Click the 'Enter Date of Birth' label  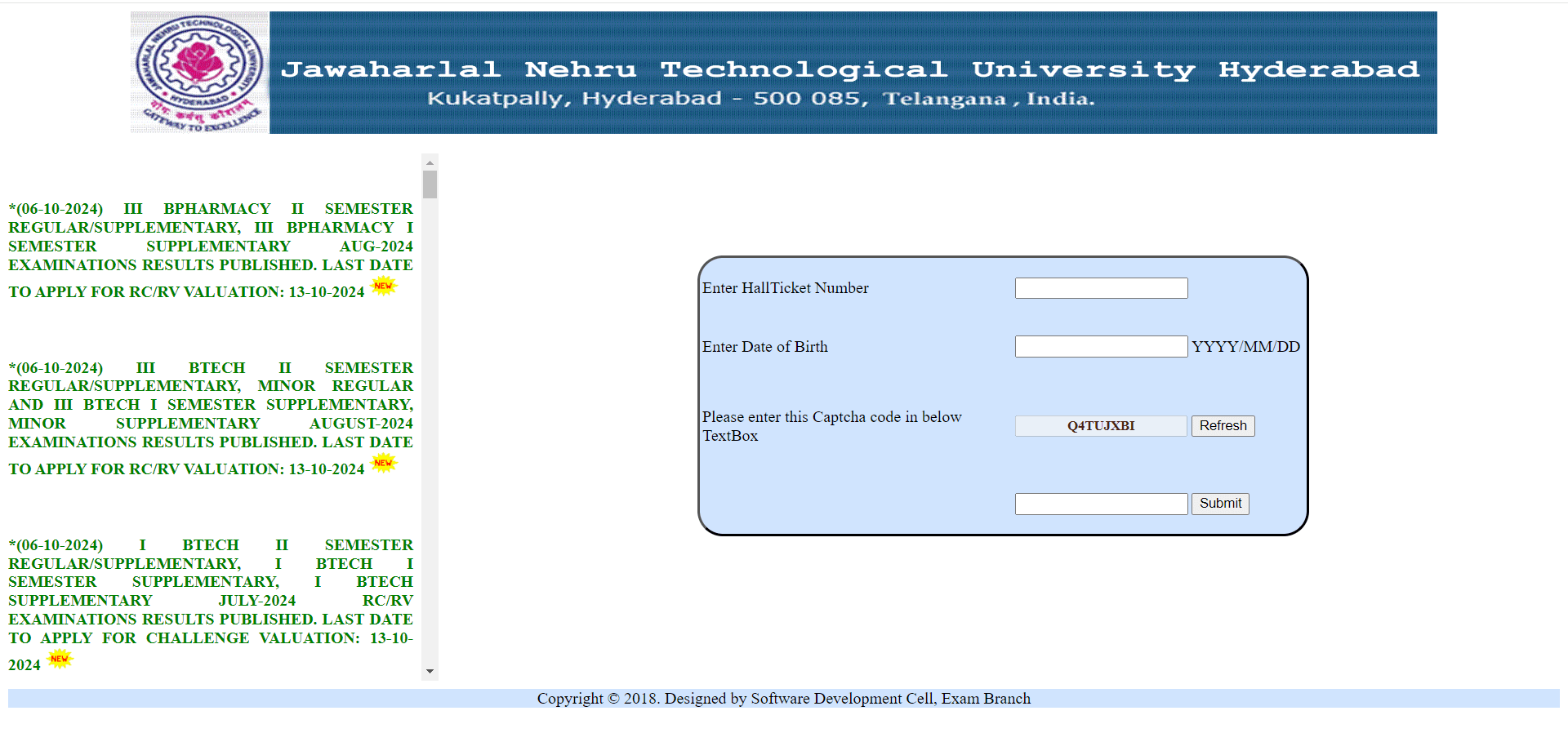(x=764, y=347)
